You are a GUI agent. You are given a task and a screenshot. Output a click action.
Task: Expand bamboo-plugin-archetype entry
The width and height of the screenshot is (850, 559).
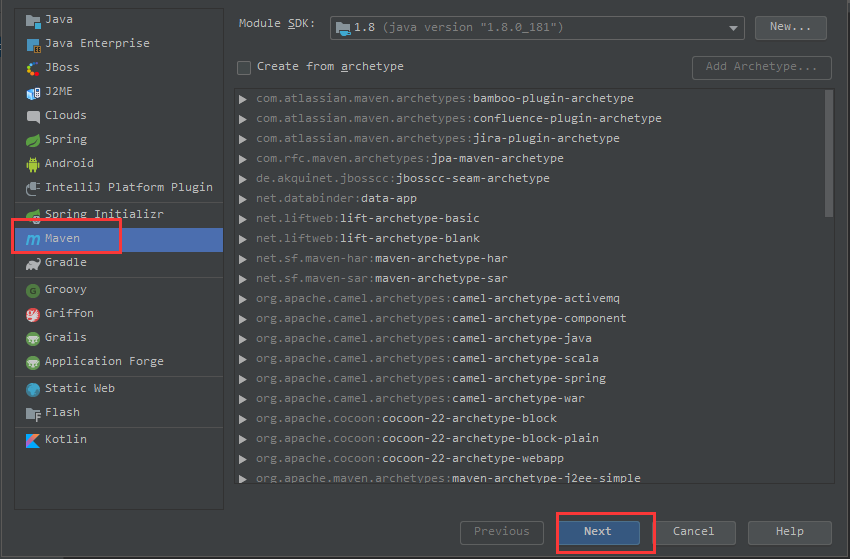click(243, 99)
